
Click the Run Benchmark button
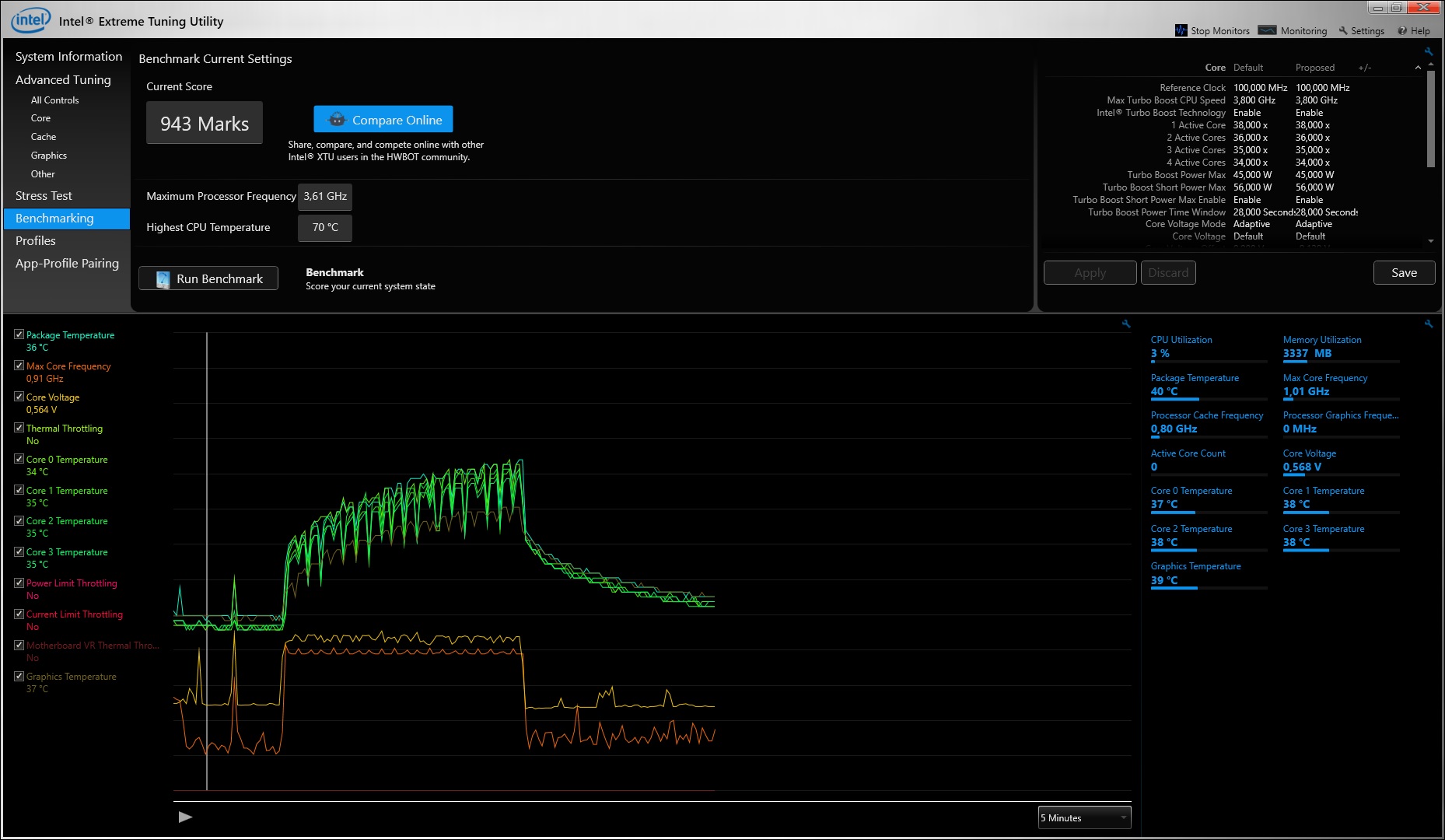(x=208, y=278)
